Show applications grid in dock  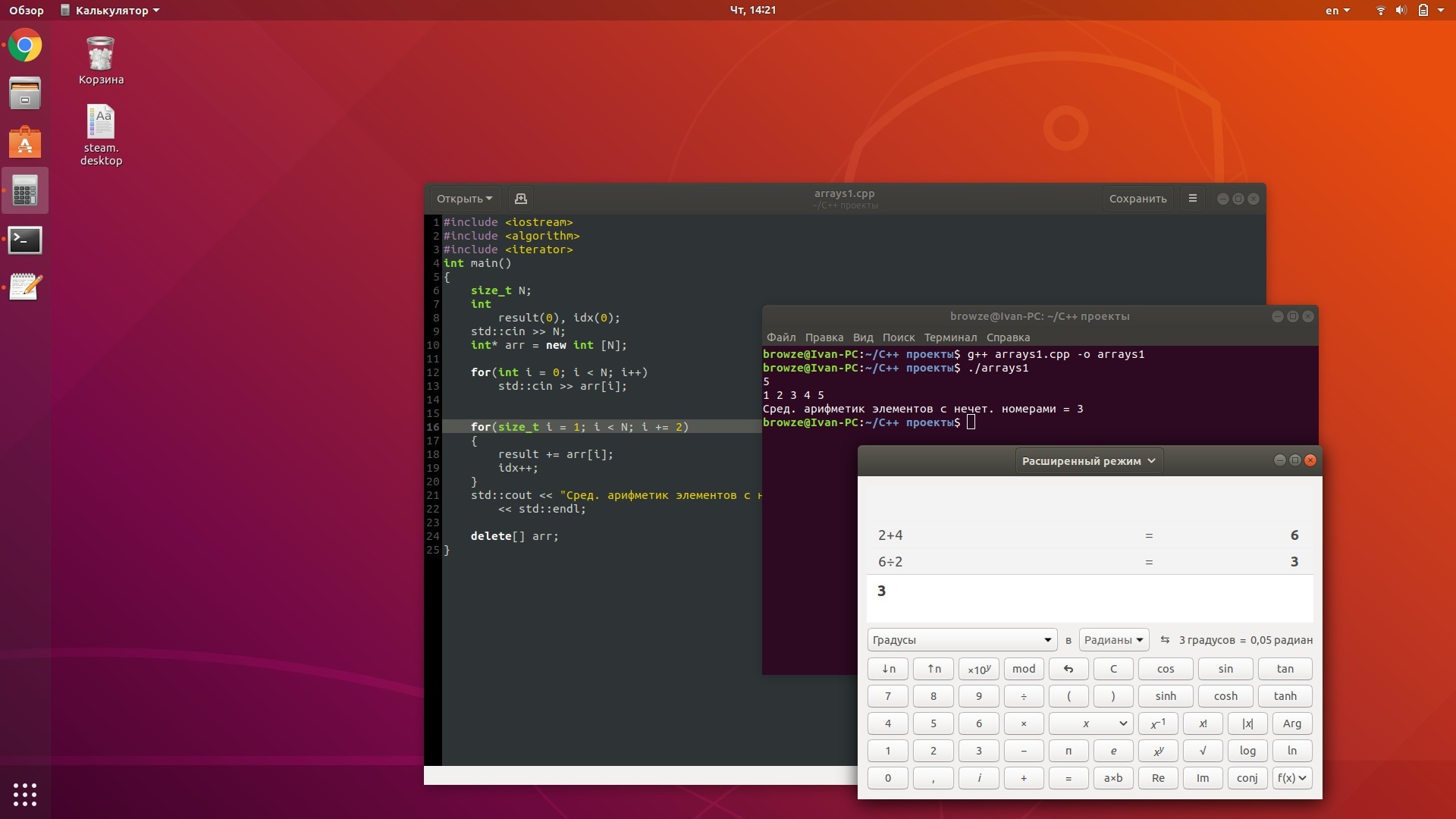coord(25,794)
